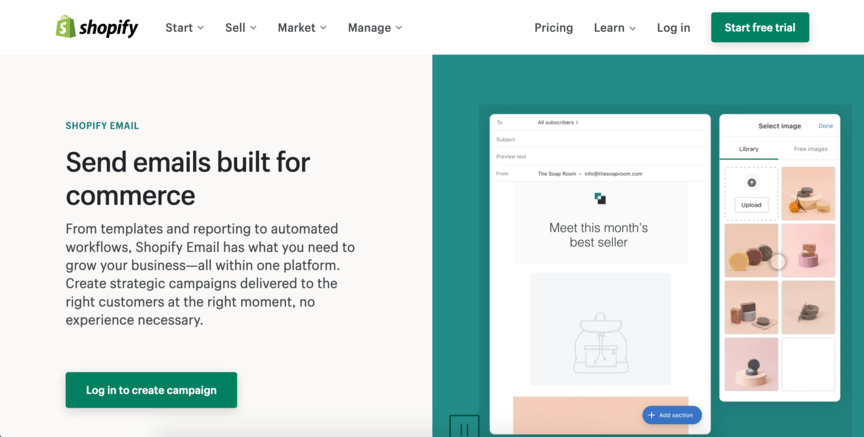Click the SHOPIFY EMAIL label
The image size is (864, 437).
tap(102, 126)
